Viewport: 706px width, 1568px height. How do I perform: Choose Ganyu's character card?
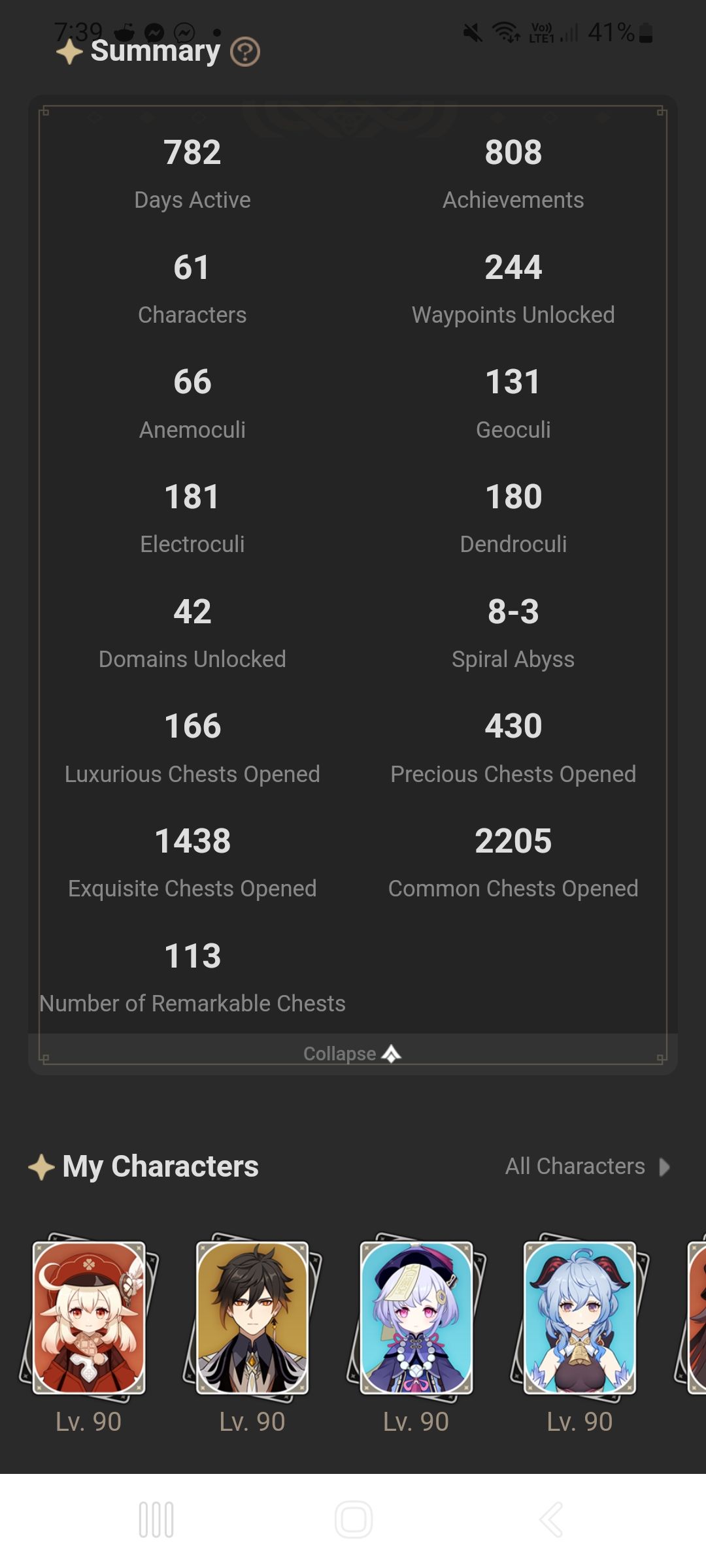point(580,1317)
